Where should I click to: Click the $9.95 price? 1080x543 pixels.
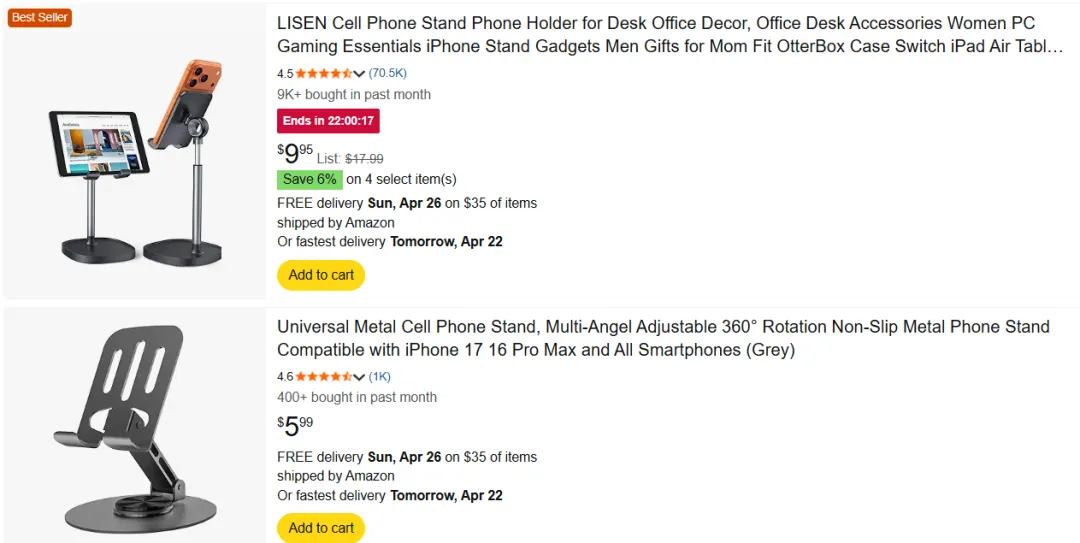pyautogui.click(x=295, y=153)
